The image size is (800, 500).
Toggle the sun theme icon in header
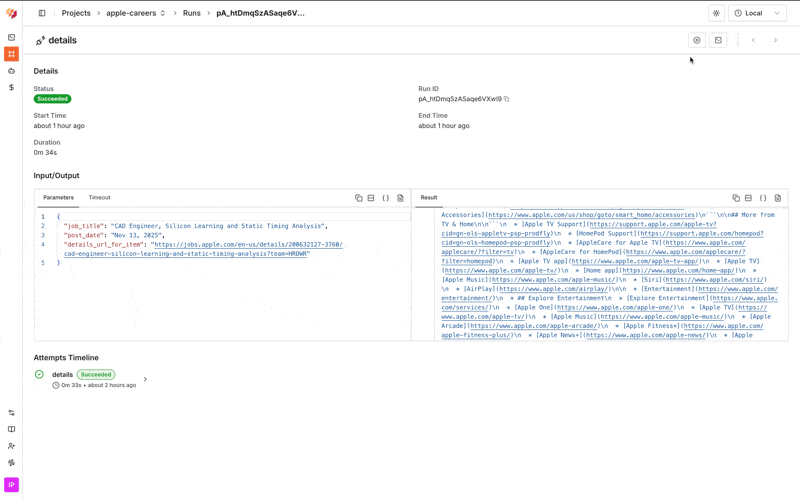point(716,13)
